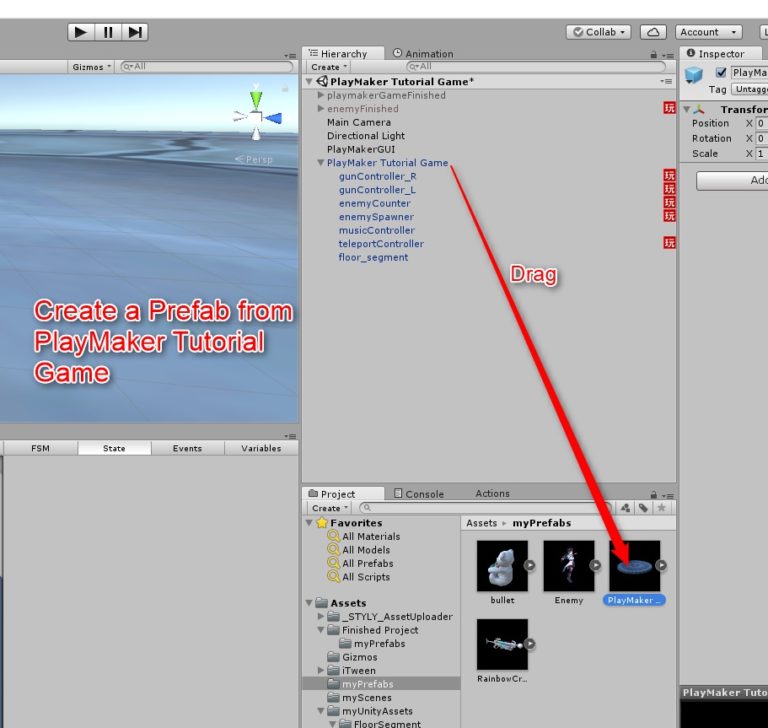768x728 pixels.
Task: Toggle the GameObject active checkbox in Inspector
Action: click(720, 73)
